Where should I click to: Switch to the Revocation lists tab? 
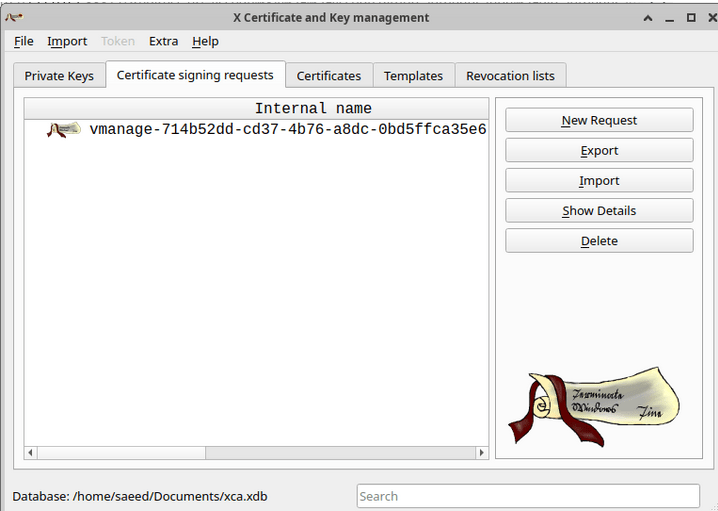[x=510, y=76]
